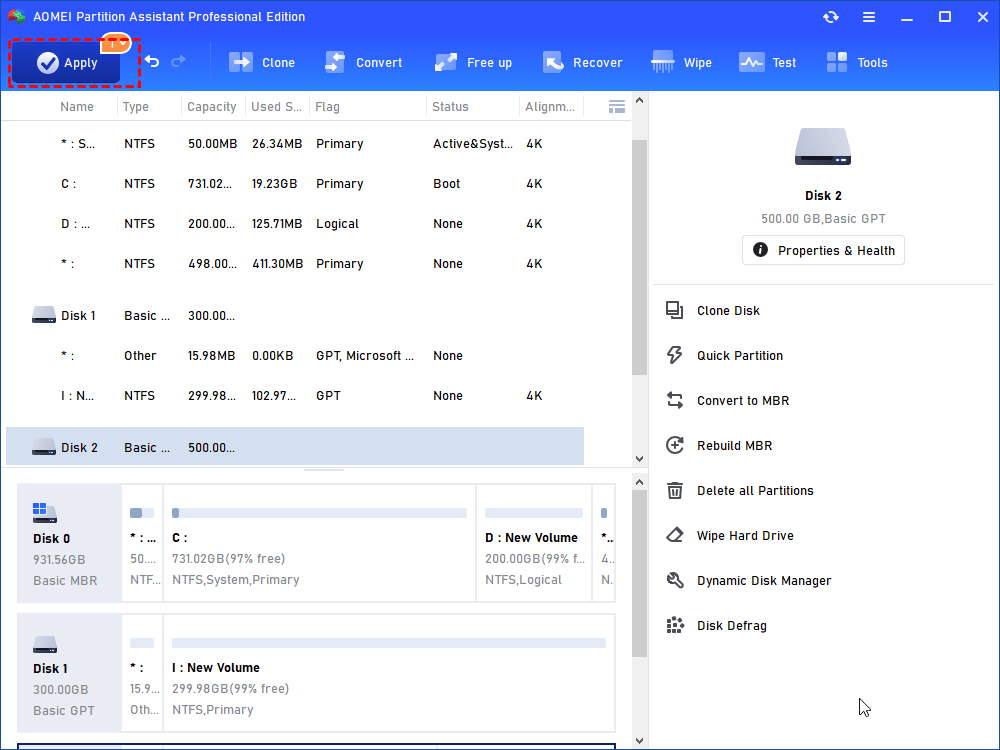The height and width of the screenshot is (750, 1000).
Task: Select the C: partition row
Action: [295, 184]
